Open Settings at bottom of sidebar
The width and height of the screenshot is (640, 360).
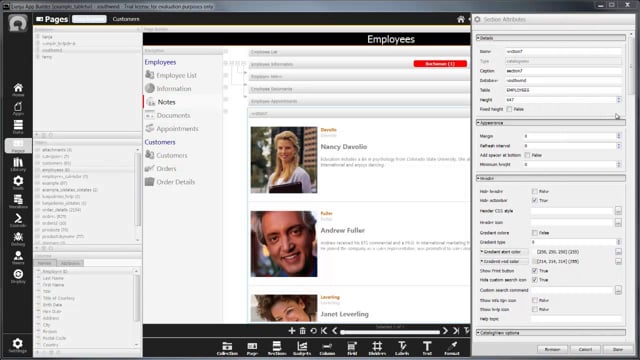pyautogui.click(x=18, y=345)
